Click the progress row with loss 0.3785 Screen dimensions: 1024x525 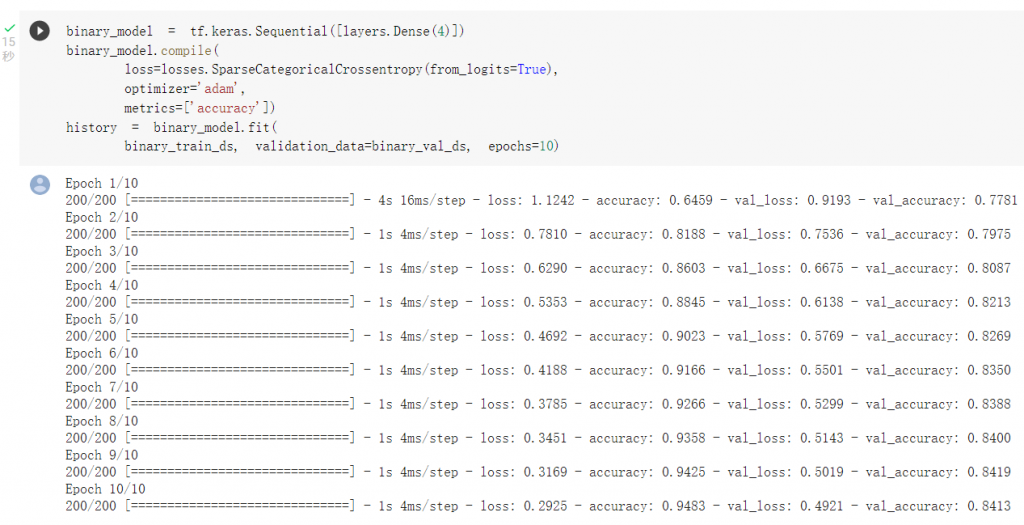click(x=538, y=404)
